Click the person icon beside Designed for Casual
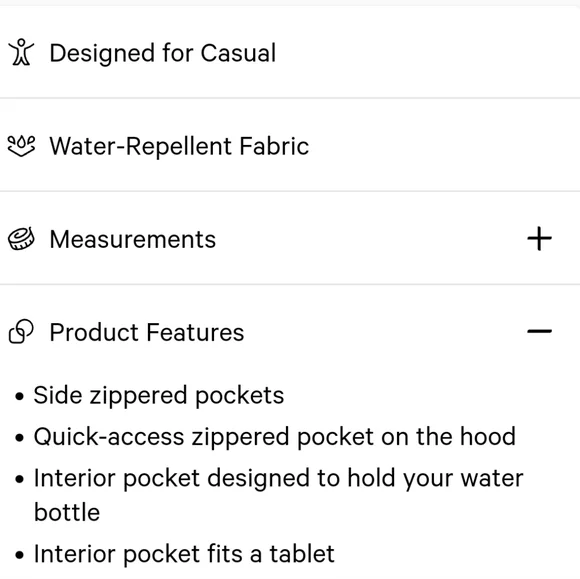Image resolution: width=580 pixels, height=579 pixels. (21, 52)
